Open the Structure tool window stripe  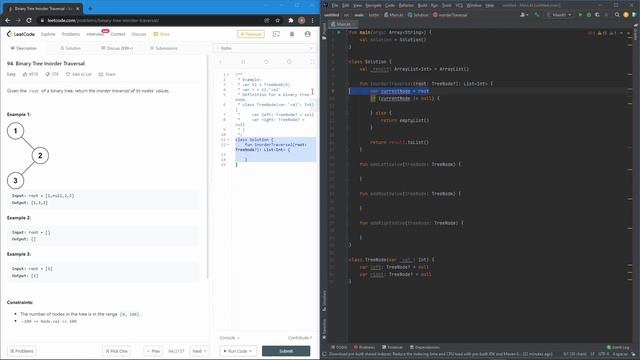coord(324,301)
